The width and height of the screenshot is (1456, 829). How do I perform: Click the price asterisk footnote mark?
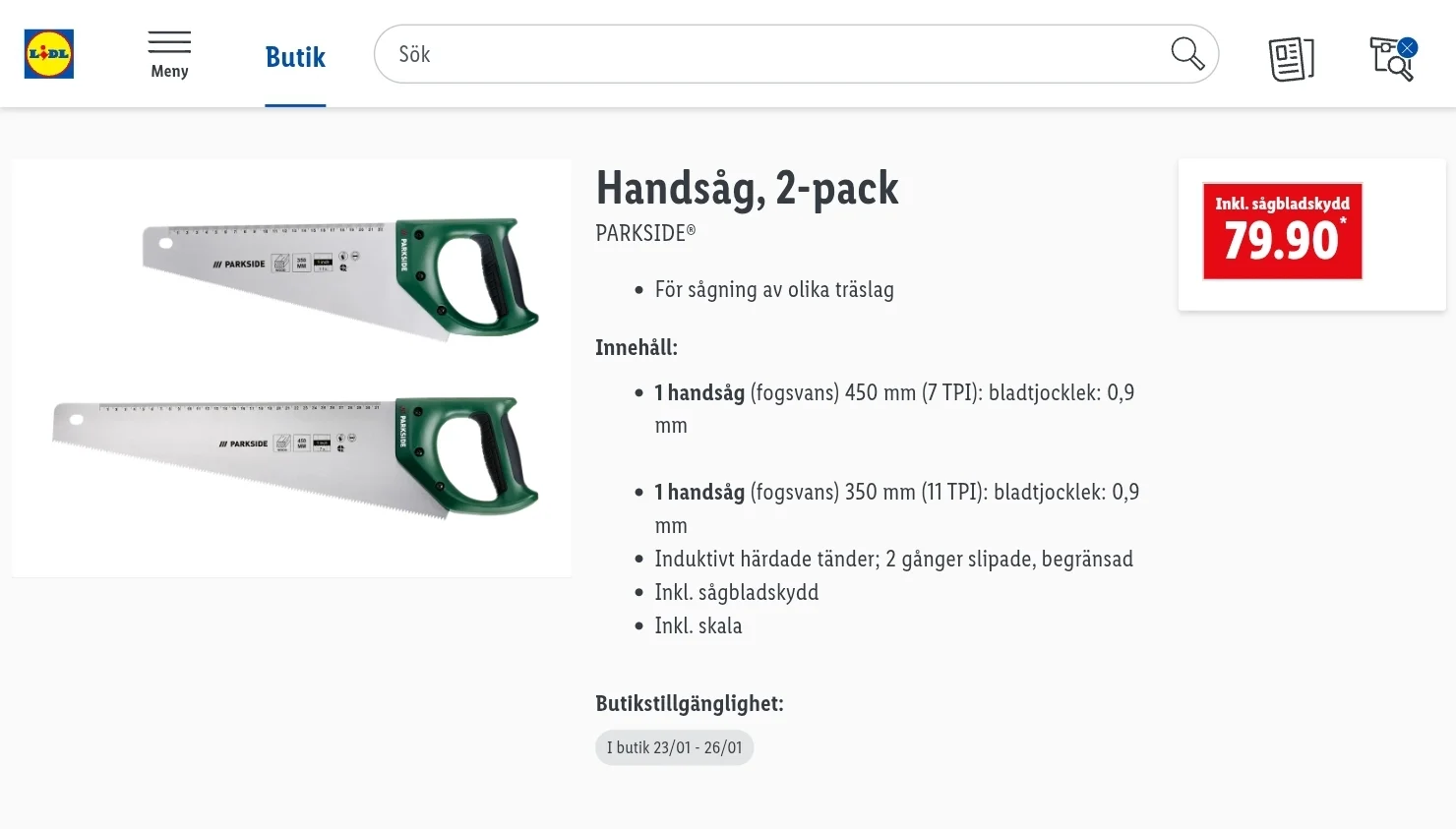[x=1343, y=220]
